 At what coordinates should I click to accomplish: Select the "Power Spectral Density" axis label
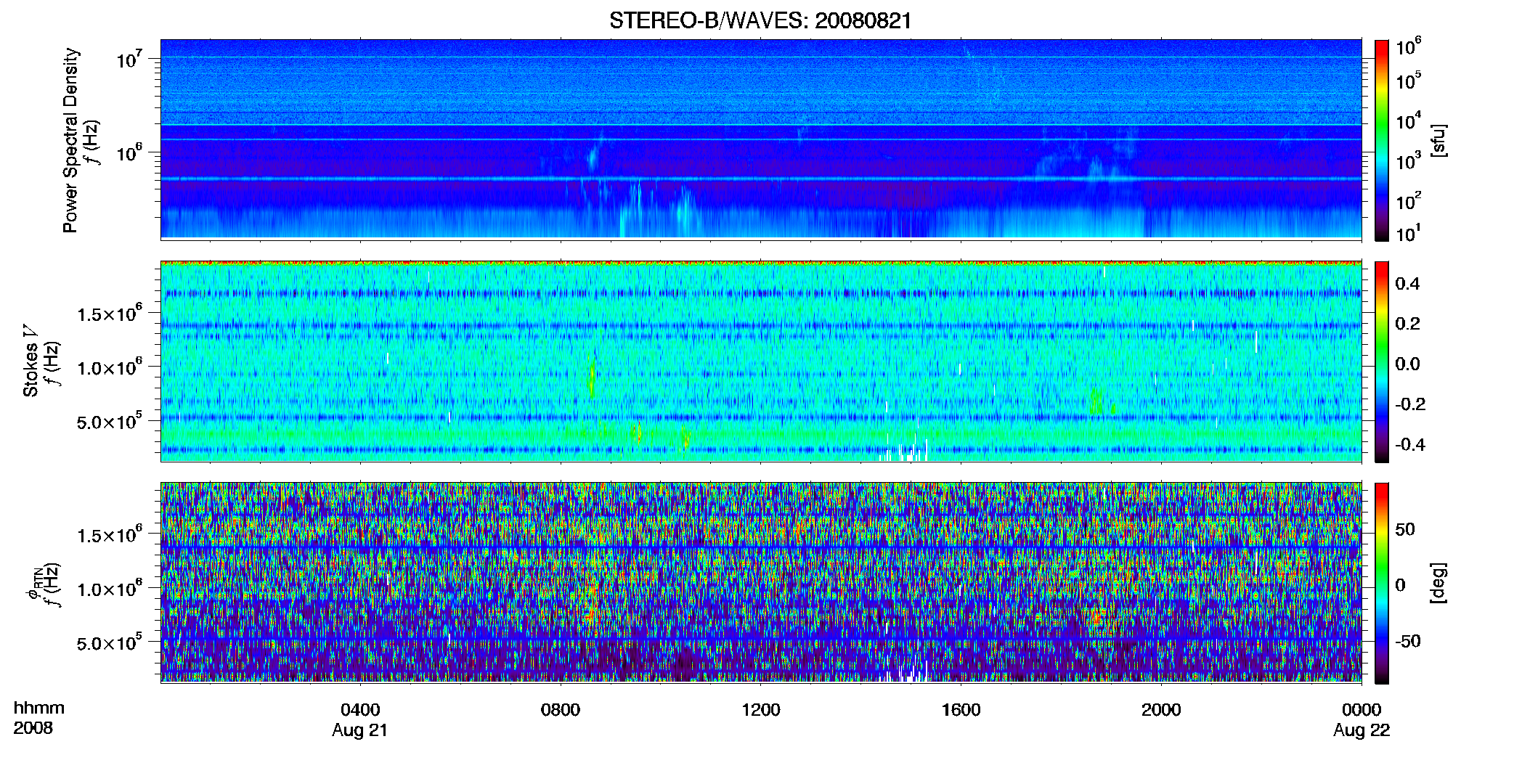click(x=70, y=140)
